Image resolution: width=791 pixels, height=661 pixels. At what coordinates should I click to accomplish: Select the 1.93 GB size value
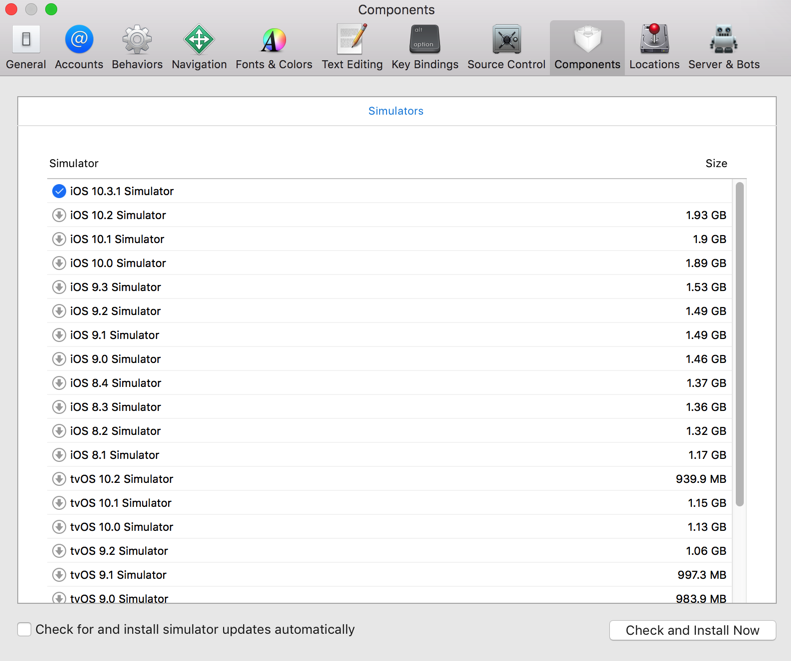706,215
